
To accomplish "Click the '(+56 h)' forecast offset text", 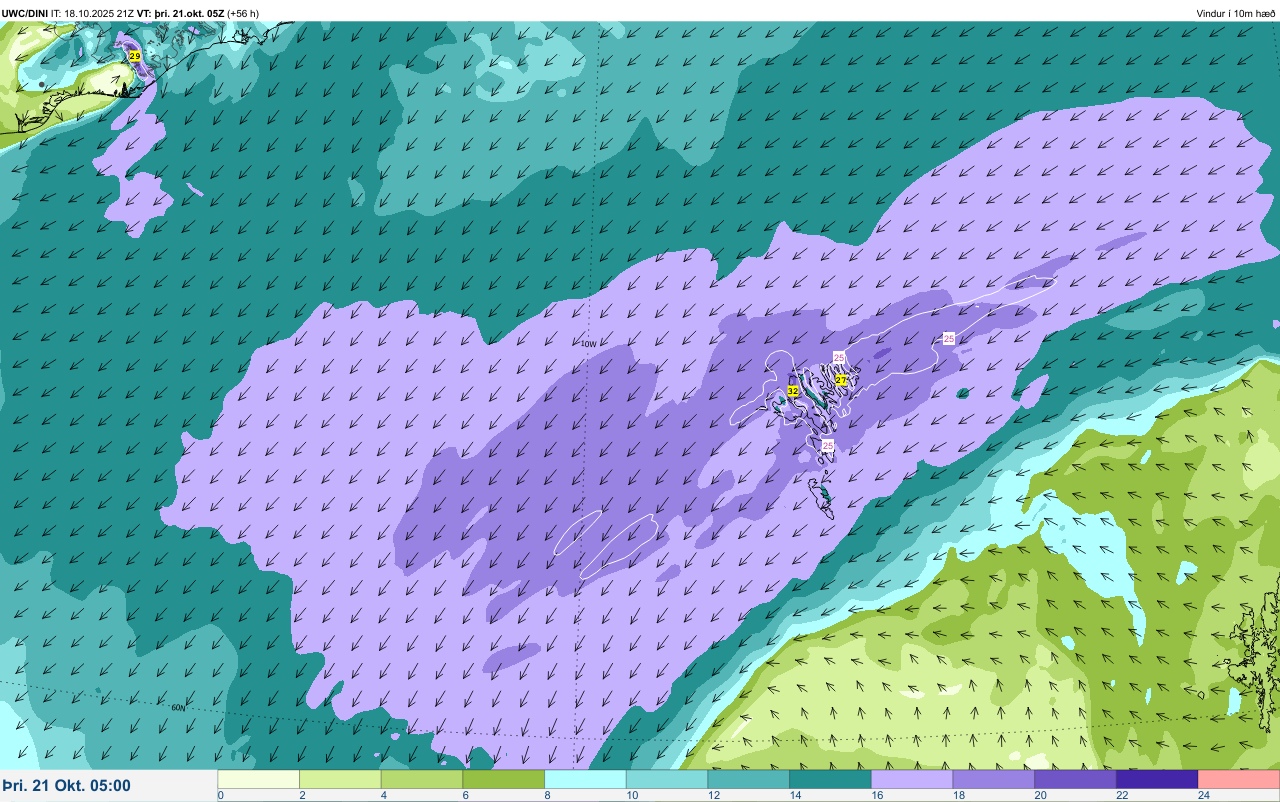I will [243, 13].
